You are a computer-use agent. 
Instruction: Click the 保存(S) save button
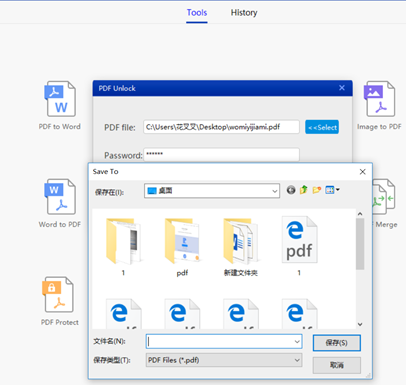point(337,343)
